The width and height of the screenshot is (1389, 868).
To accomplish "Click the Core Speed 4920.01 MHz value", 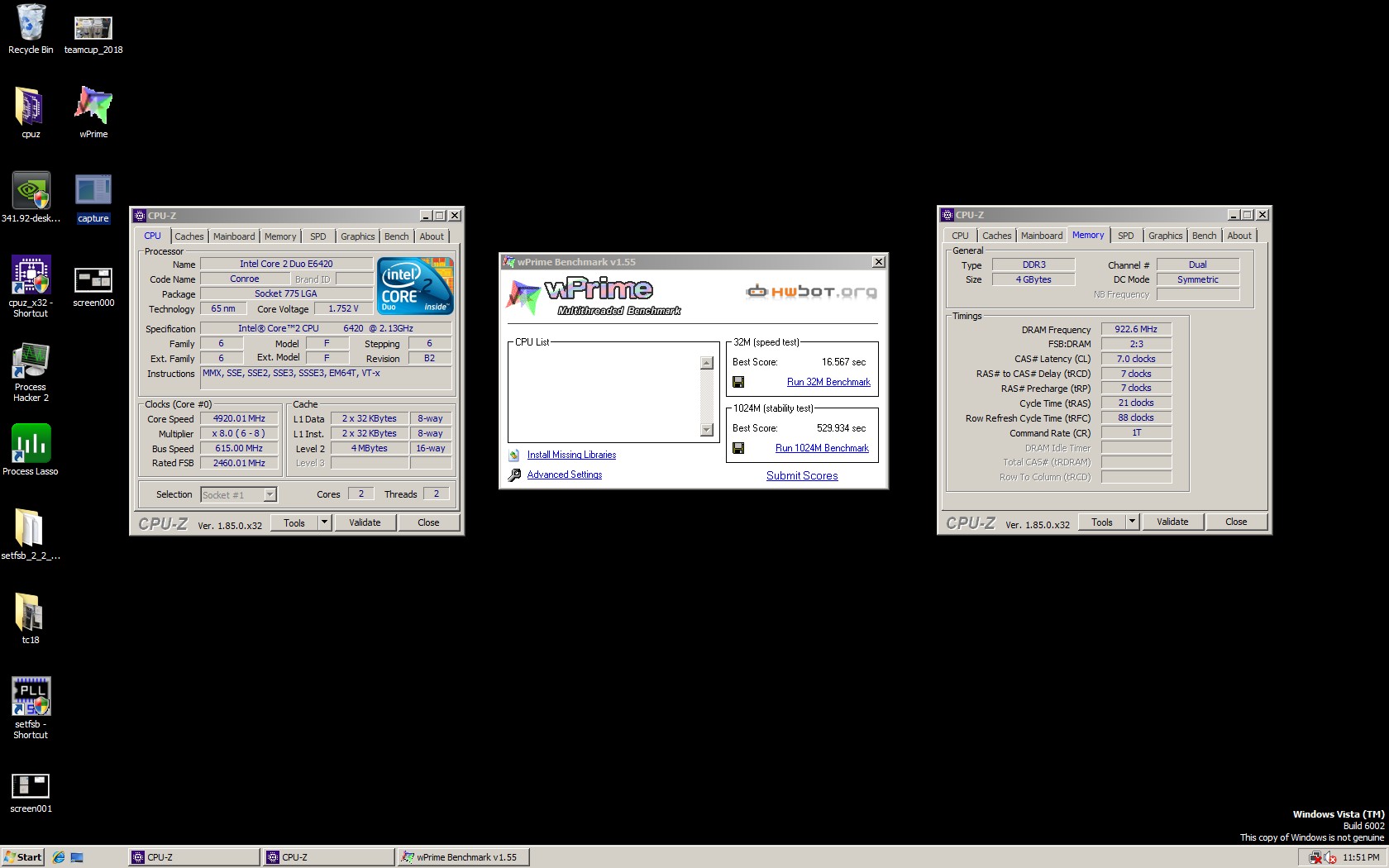I will point(239,418).
